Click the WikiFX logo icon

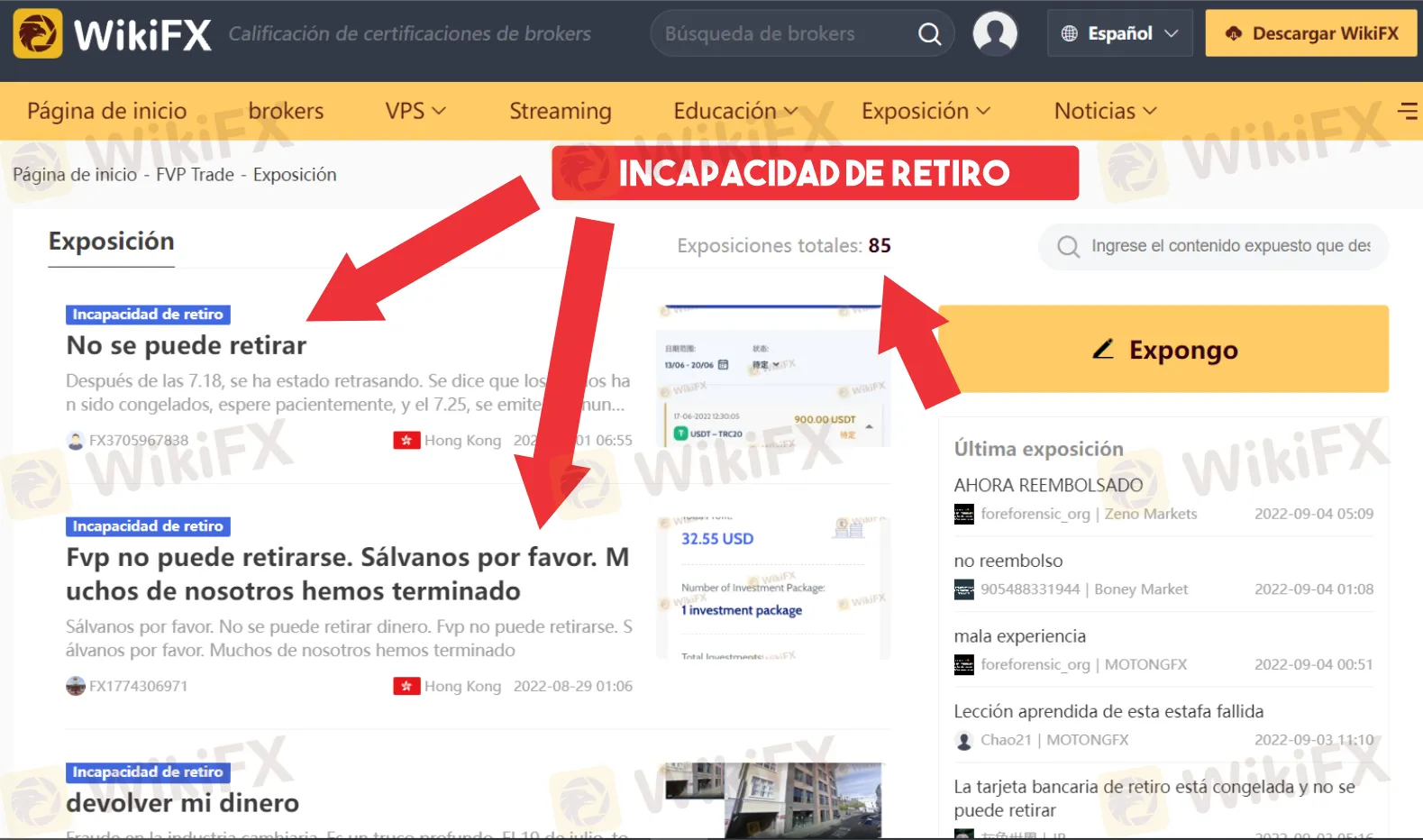(38, 33)
